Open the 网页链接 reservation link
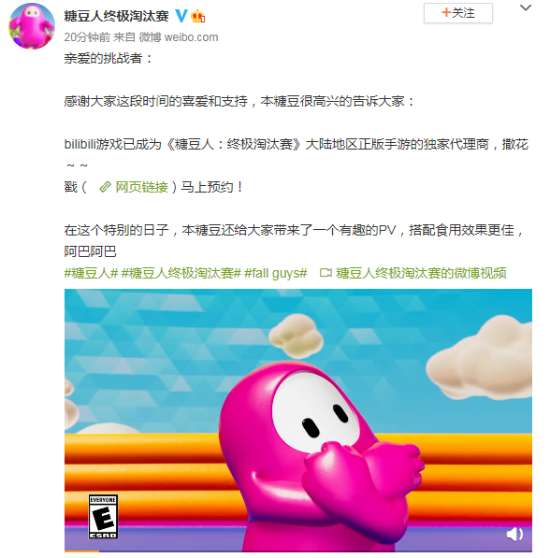The height and width of the screenshot is (558, 550). (x=142, y=187)
